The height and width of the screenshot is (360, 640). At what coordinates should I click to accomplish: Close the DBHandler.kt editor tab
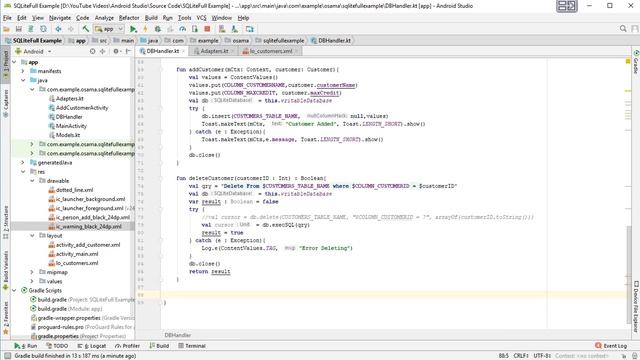(184, 51)
